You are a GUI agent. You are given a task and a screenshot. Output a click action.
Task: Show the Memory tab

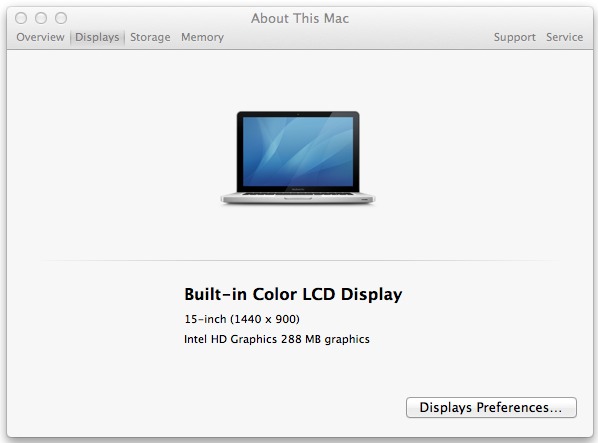202,37
